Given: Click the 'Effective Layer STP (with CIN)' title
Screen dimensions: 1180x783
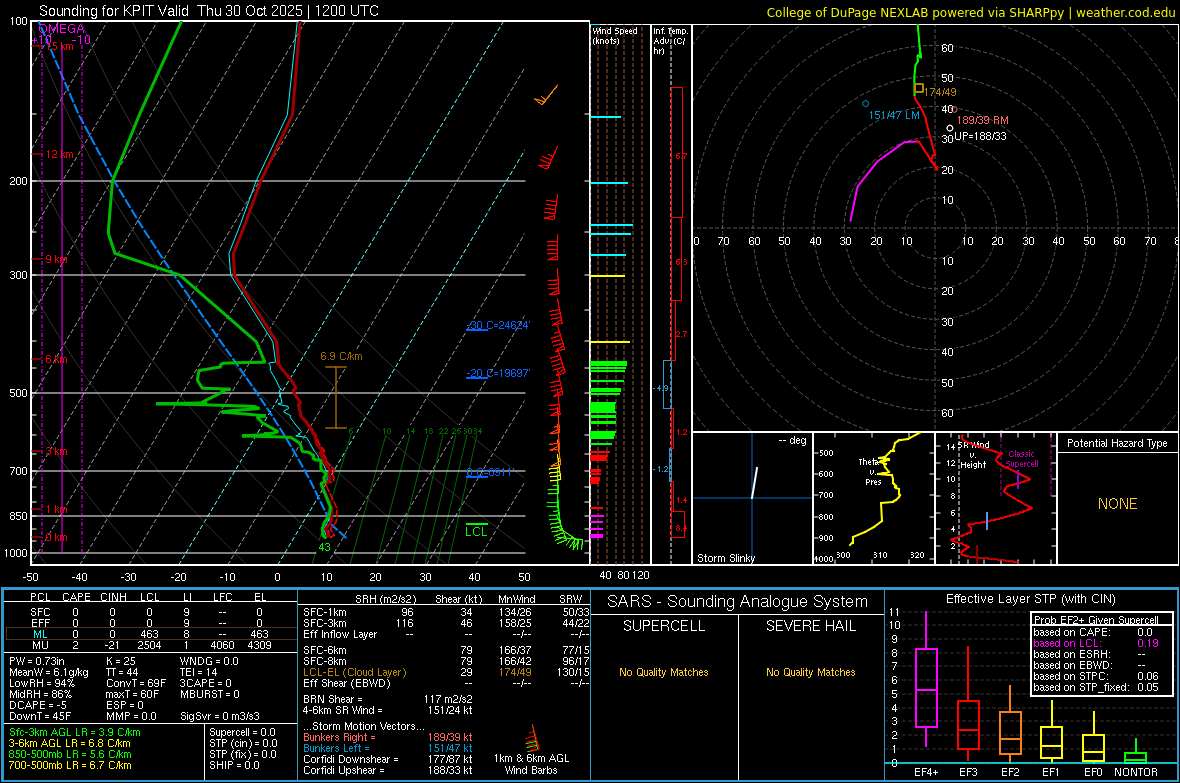Looking at the screenshot, I should click(x=1031, y=599).
